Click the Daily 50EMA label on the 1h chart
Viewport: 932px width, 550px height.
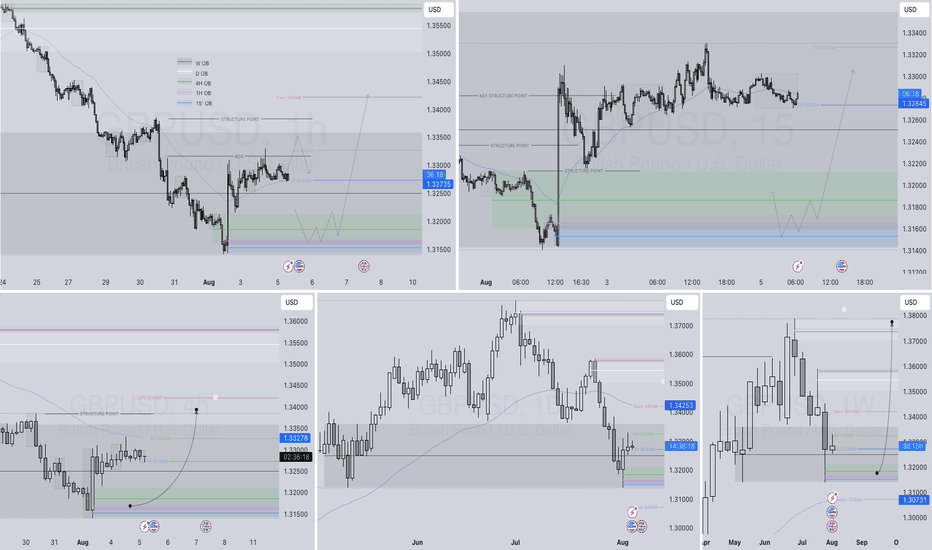289,97
